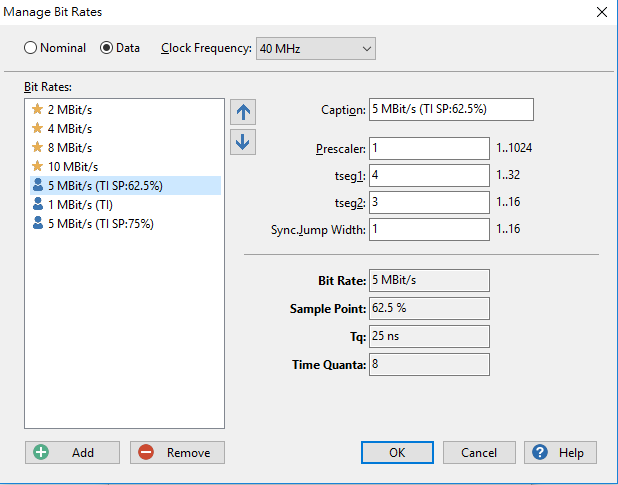
Task: Click the star icon beside 2 MBit/s
Action: click(38, 109)
